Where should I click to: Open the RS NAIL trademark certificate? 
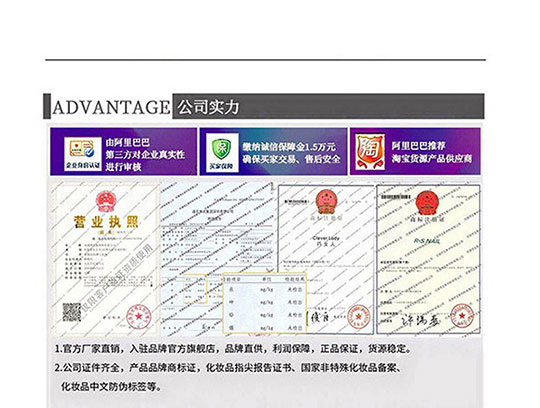pyautogui.click(x=428, y=259)
